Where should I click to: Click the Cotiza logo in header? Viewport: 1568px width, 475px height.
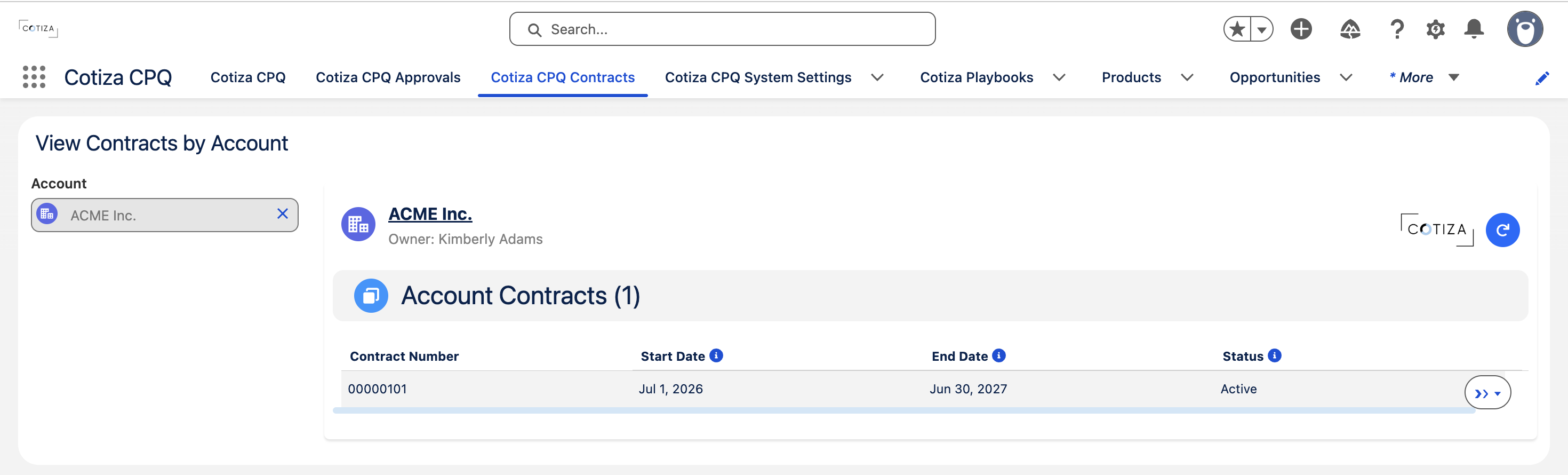[38, 29]
